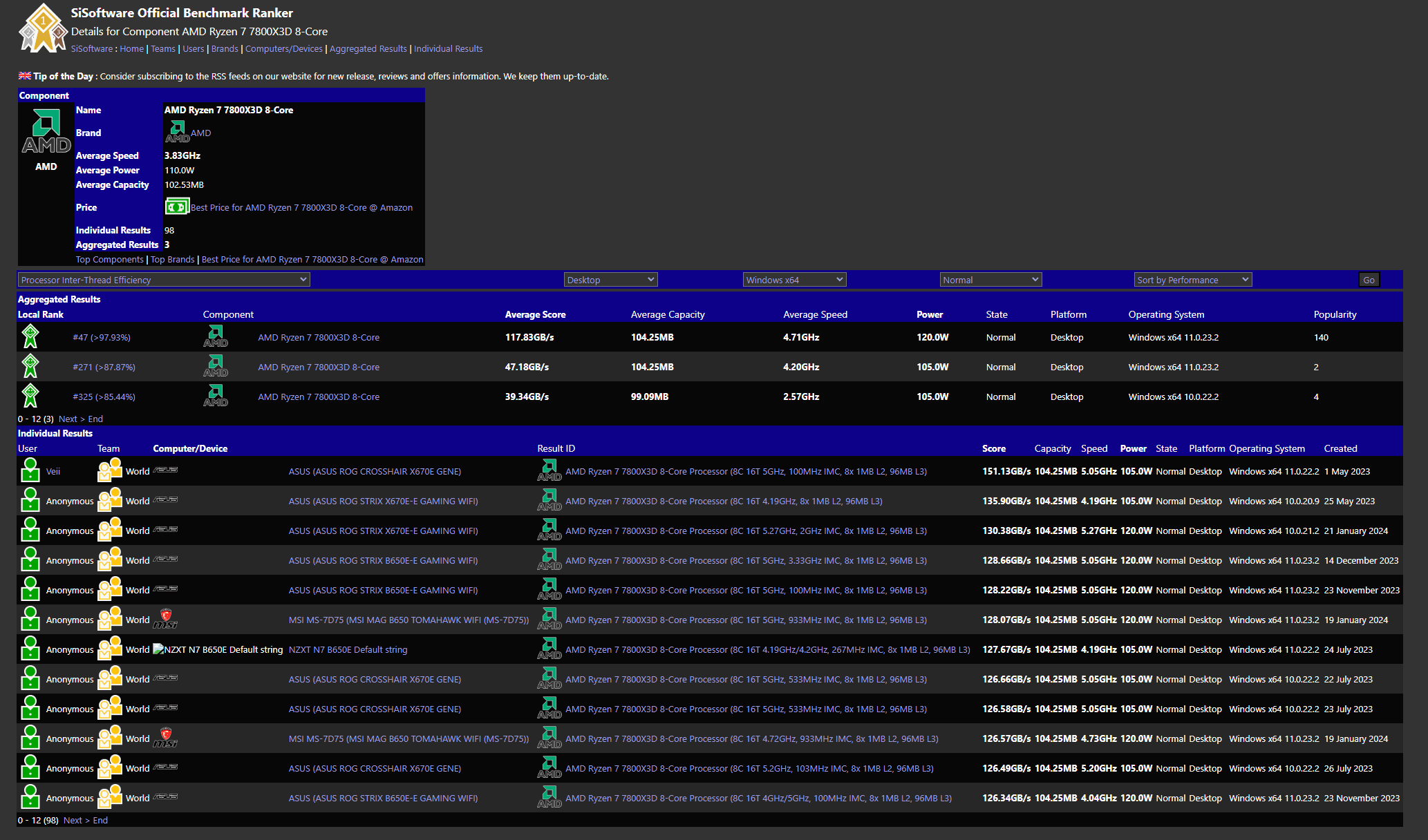Click ASUS brand logo in Veii's row
The image size is (1428, 840).
(165, 470)
